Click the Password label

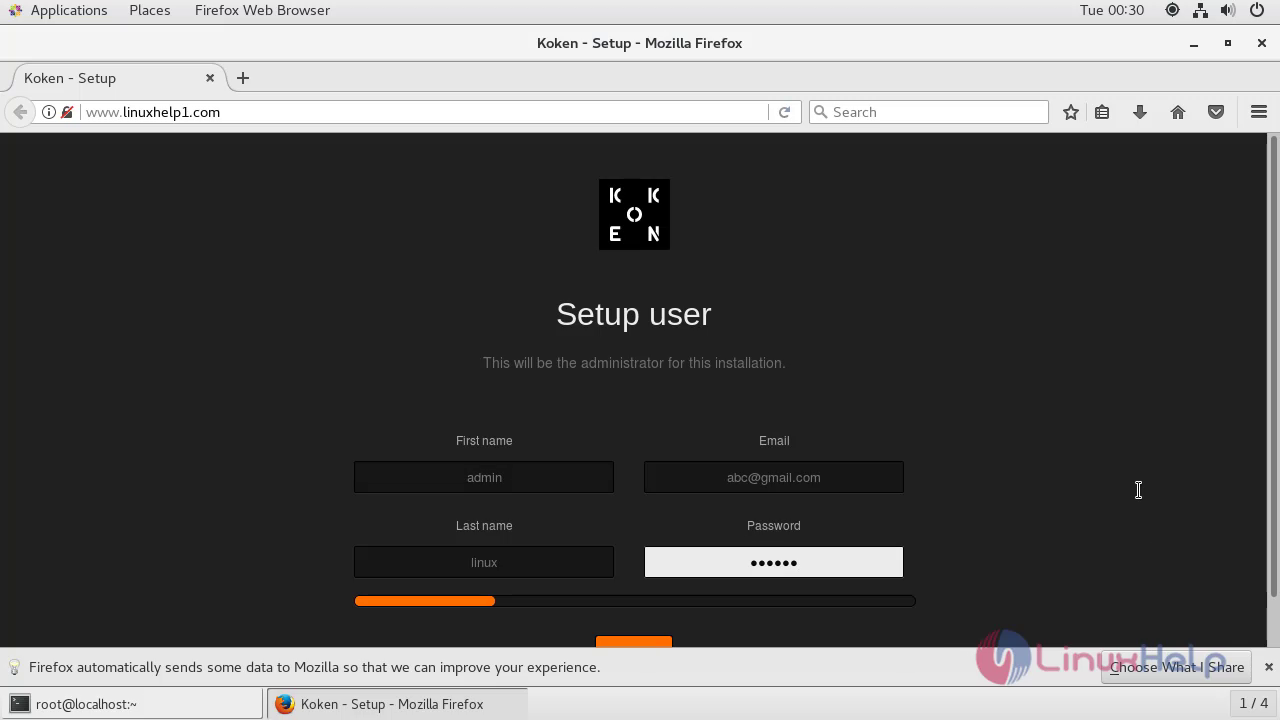774,526
